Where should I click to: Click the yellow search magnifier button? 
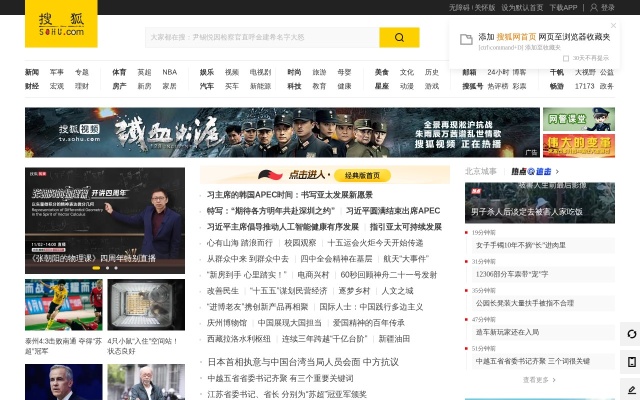tap(399, 38)
